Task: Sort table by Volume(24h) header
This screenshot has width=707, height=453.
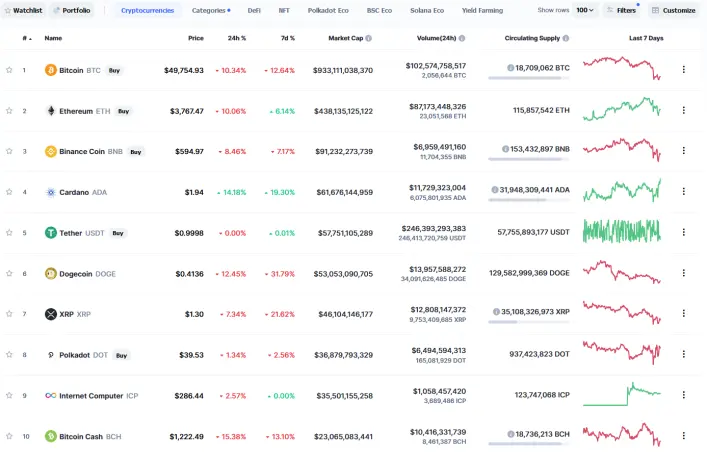Action: (x=436, y=38)
